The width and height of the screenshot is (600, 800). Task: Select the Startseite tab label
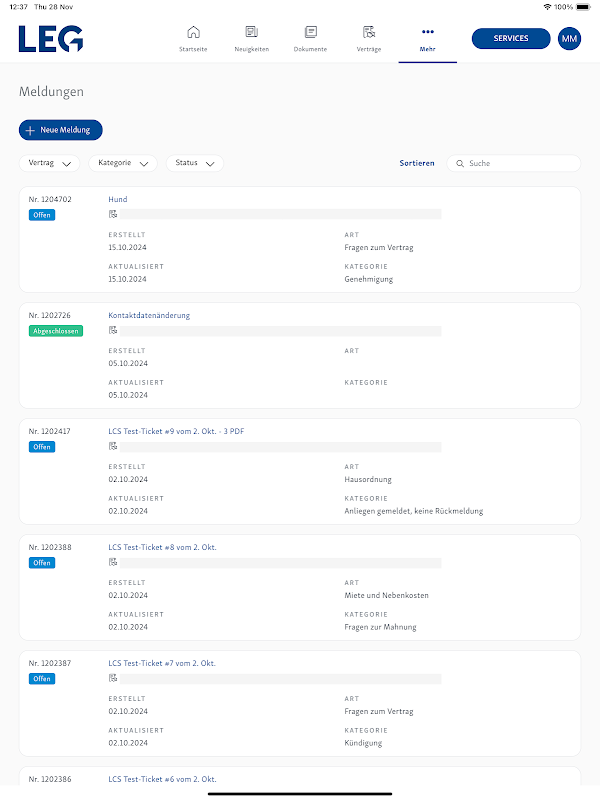193,49
